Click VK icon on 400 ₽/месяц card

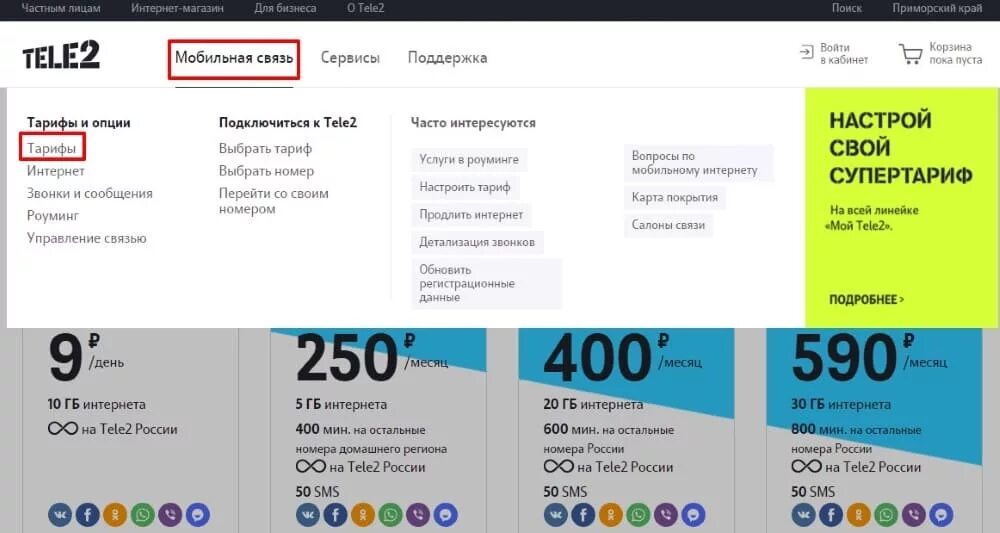555,515
